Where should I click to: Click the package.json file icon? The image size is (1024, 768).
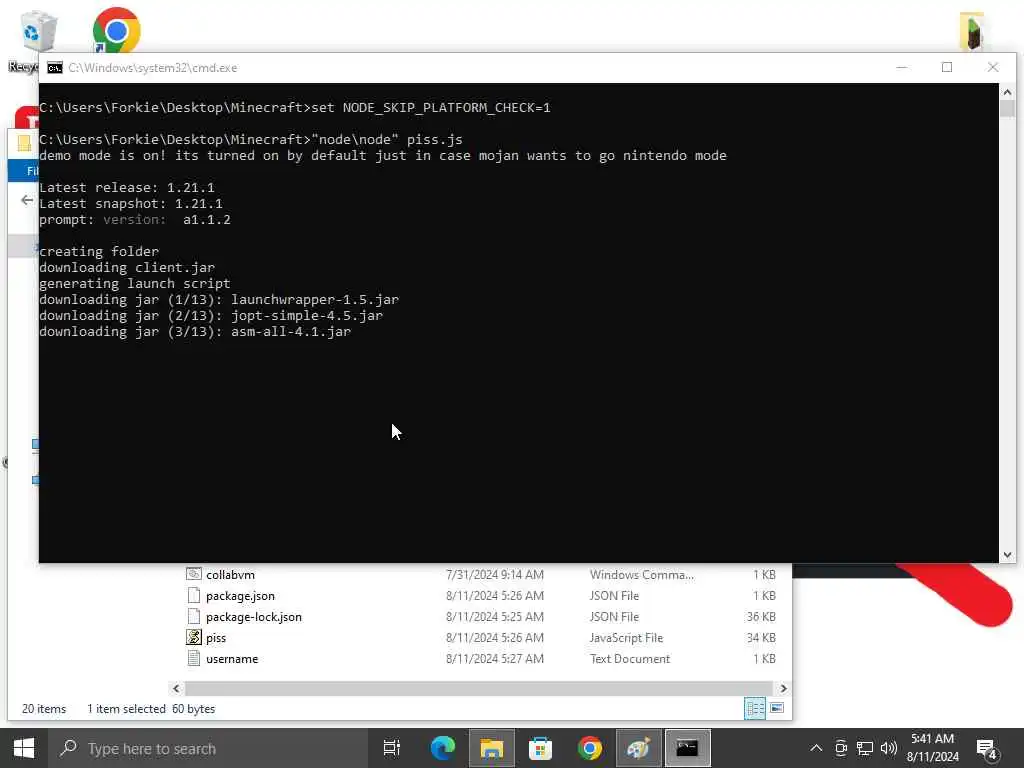pos(194,595)
